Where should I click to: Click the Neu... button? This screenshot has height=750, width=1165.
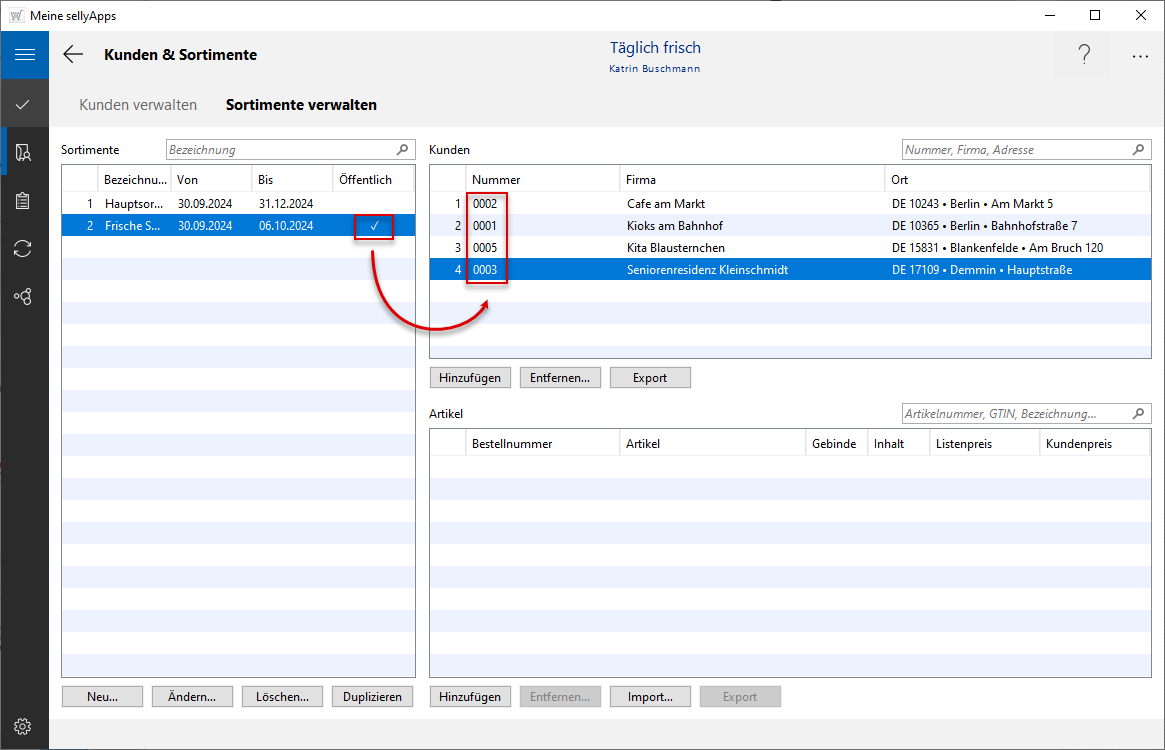(102, 697)
